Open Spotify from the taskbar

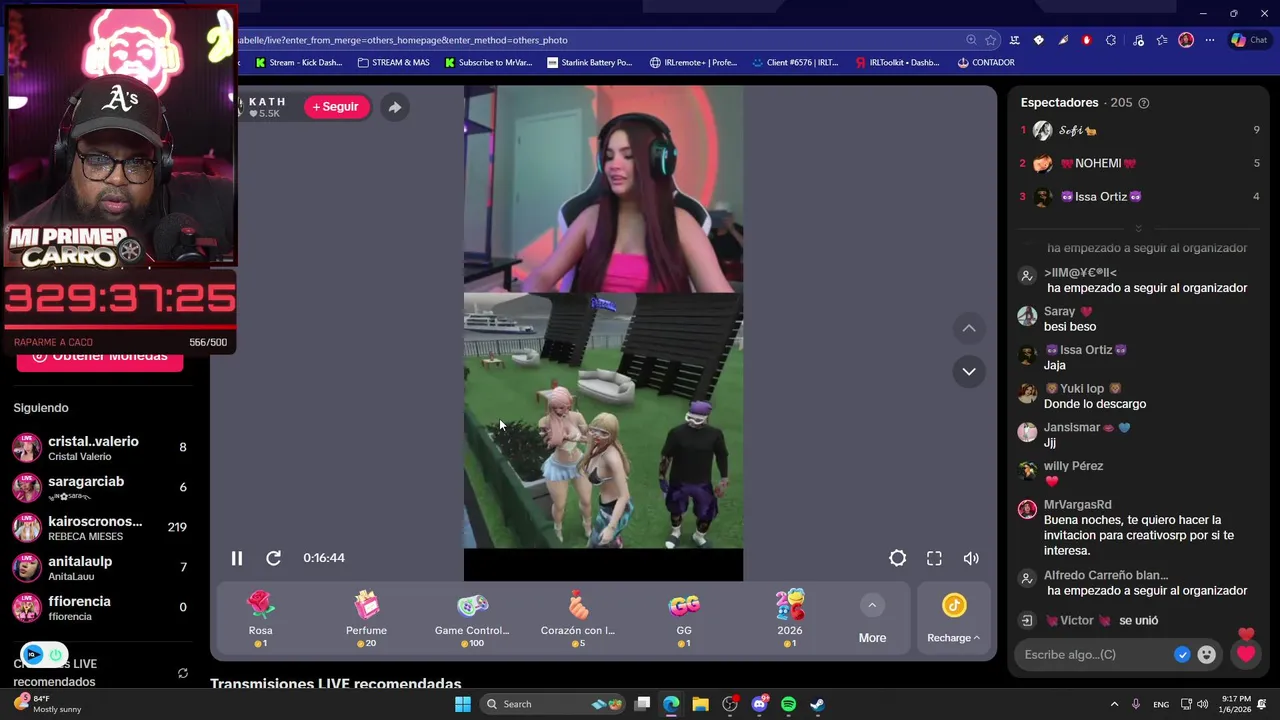pyautogui.click(x=788, y=704)
